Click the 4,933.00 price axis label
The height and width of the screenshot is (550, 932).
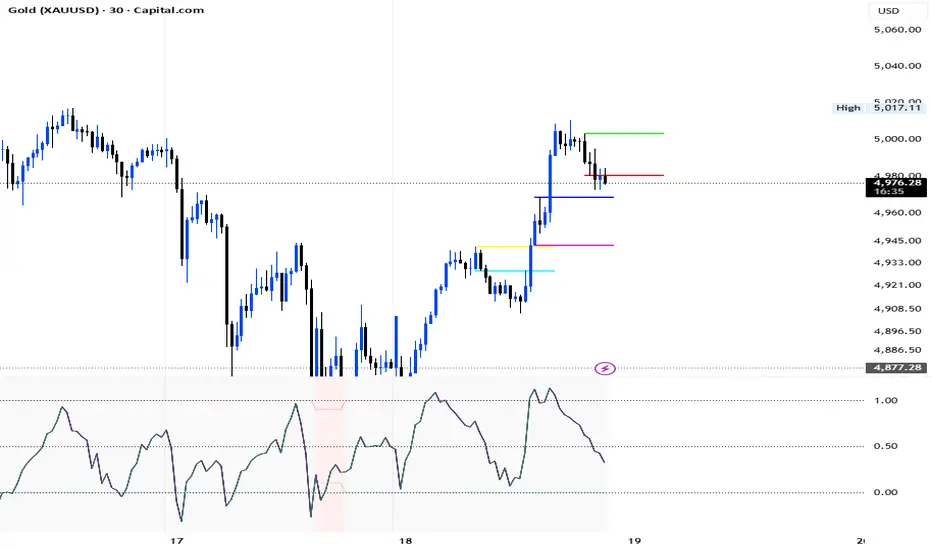click(897, 262)
